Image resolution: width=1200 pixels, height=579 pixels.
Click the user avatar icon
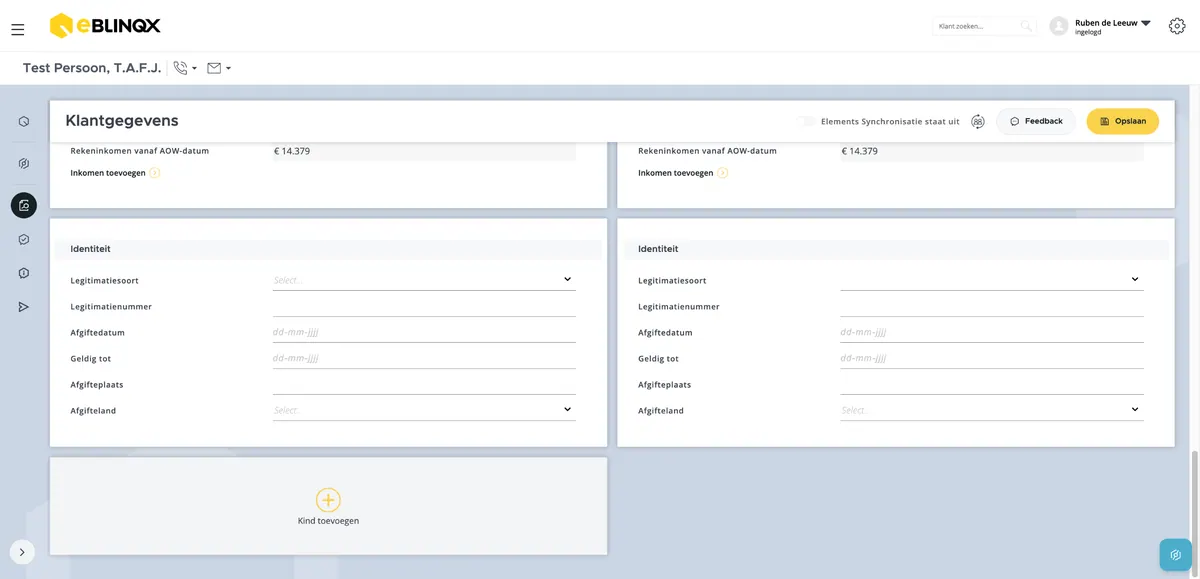coord(1059,26)
